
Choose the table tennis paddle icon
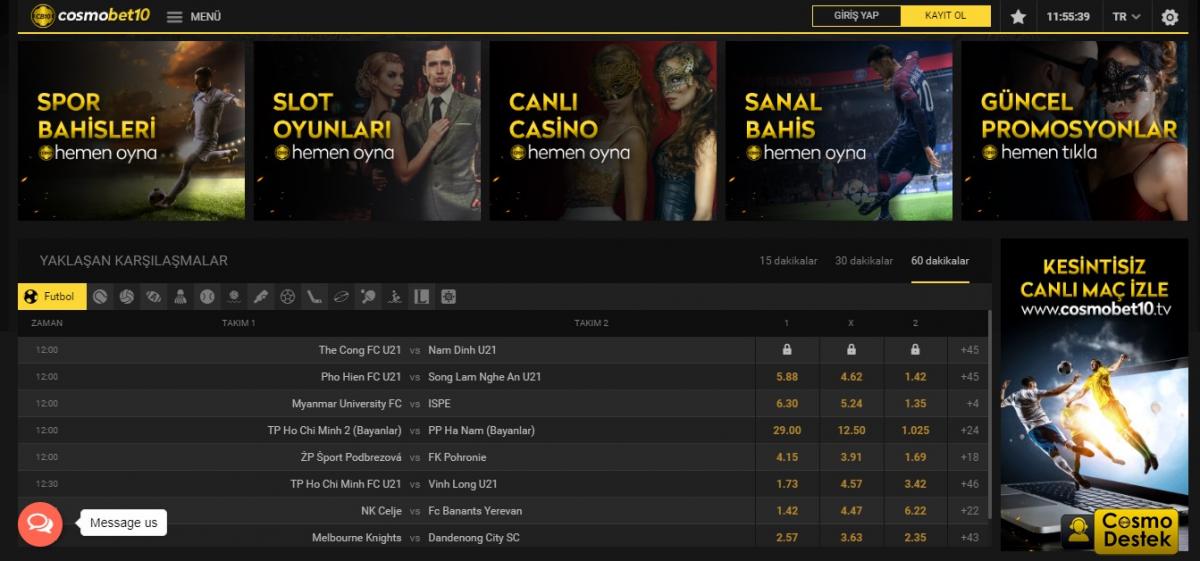click(368, 297)
